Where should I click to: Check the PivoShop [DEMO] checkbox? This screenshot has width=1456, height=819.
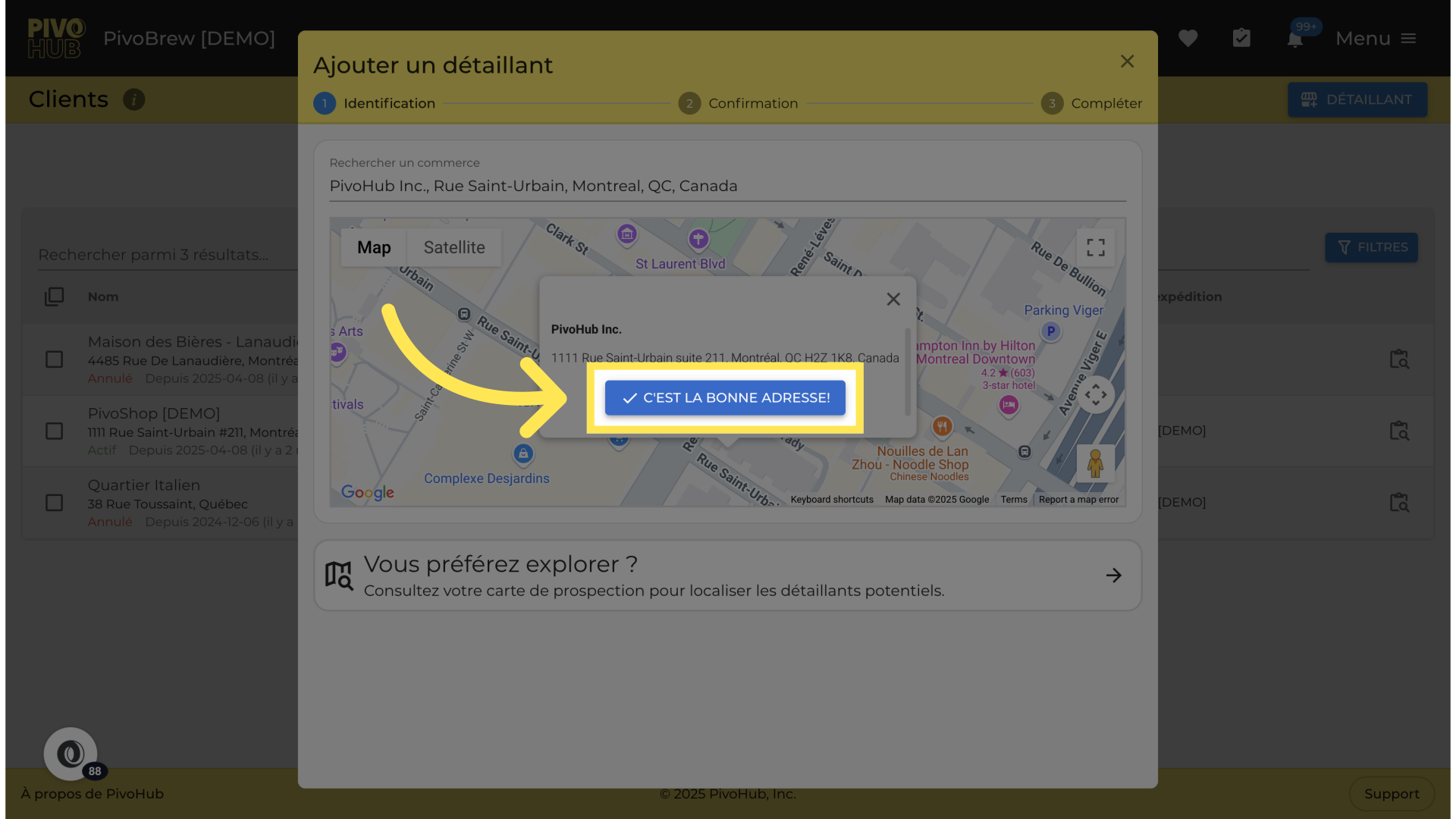pyautogui.click(x=54, y=431)
